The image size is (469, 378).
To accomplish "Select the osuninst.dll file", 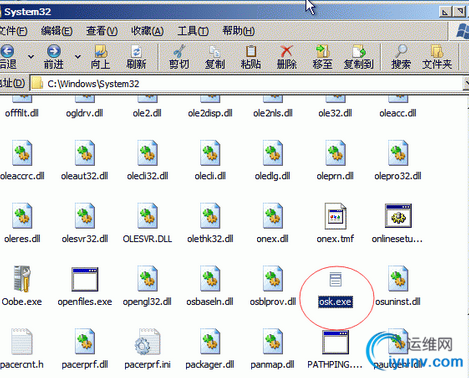I will click(x=398, y=286).
